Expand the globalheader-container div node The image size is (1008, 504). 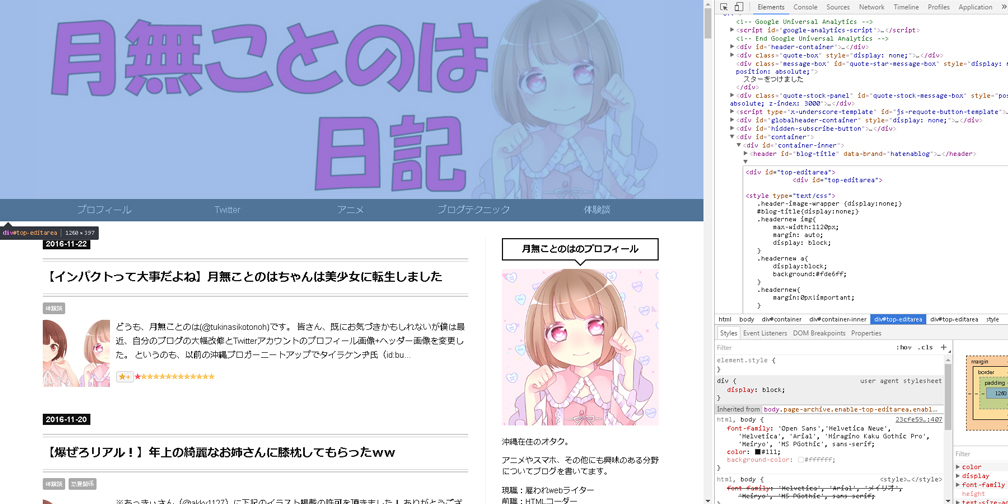click(732, 120)
